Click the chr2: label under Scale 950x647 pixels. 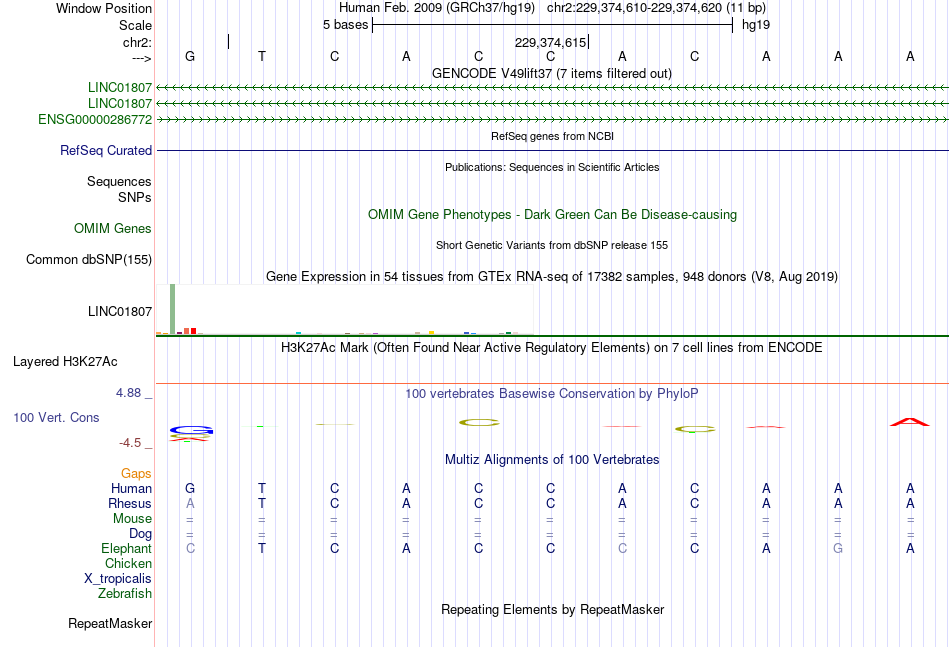click(x=138, y=42)
